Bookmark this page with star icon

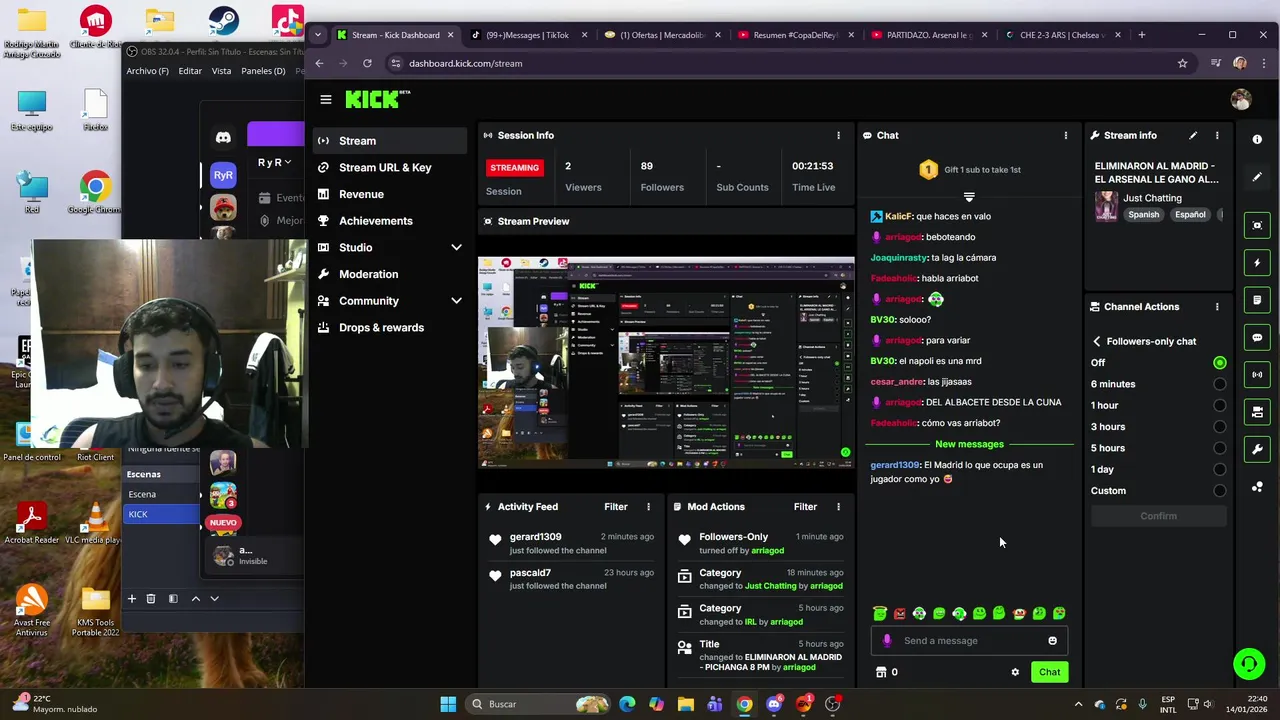[x=1182, y=63]
